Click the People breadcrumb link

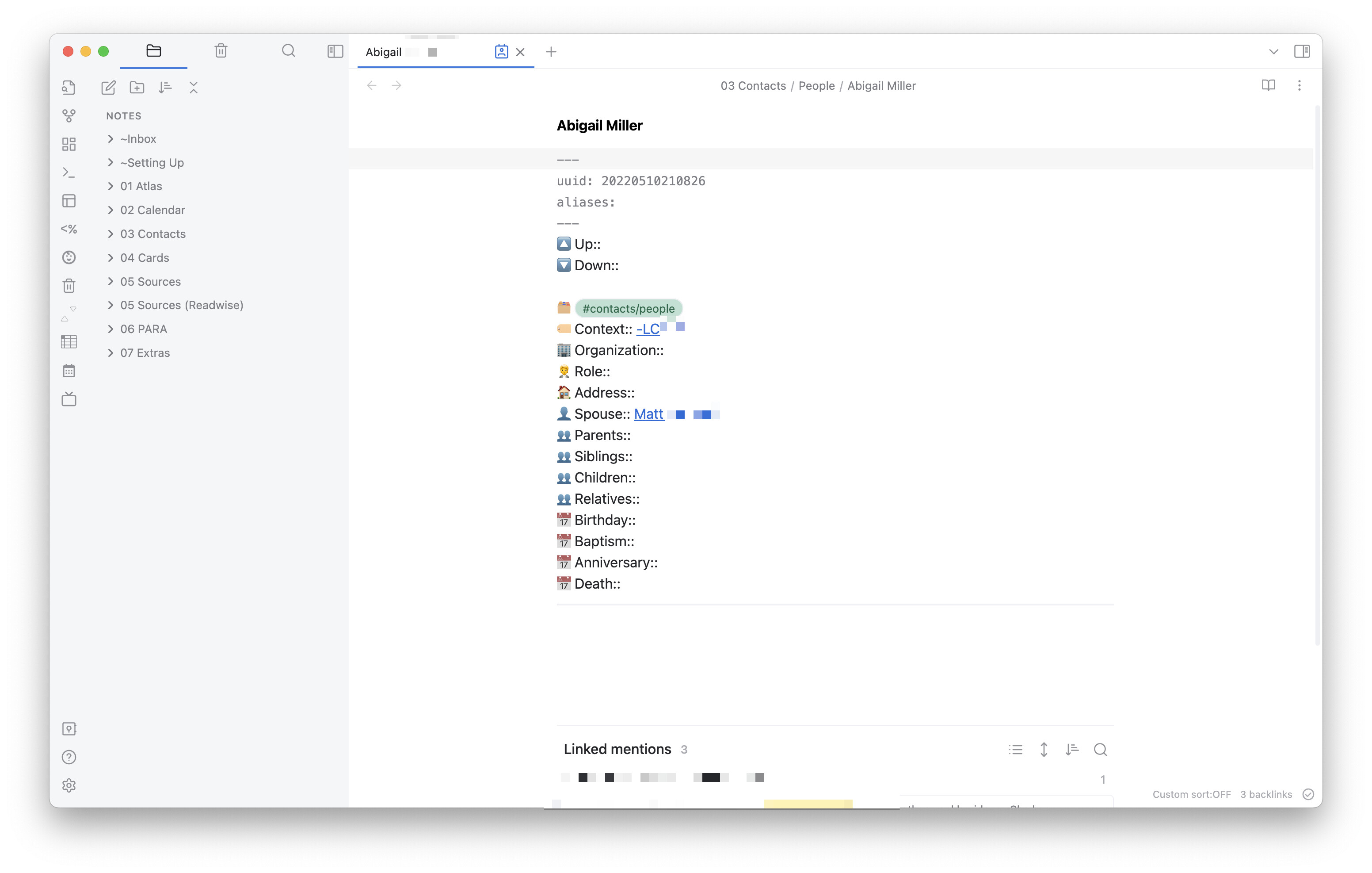[x=816, y=85]
